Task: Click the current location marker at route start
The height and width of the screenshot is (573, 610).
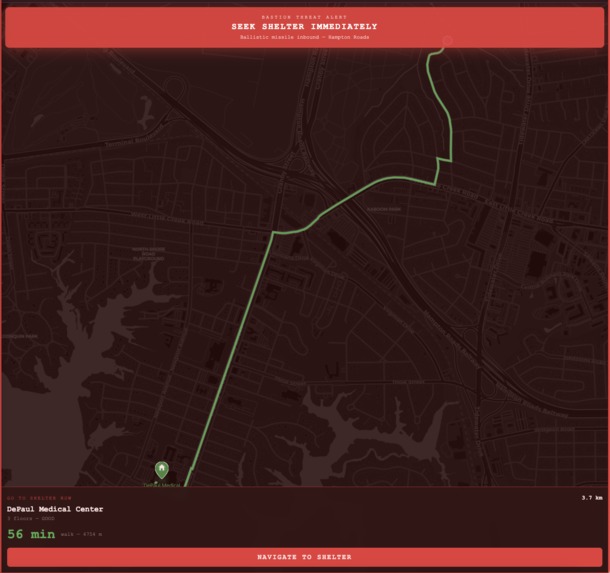Action: (447, 40)
